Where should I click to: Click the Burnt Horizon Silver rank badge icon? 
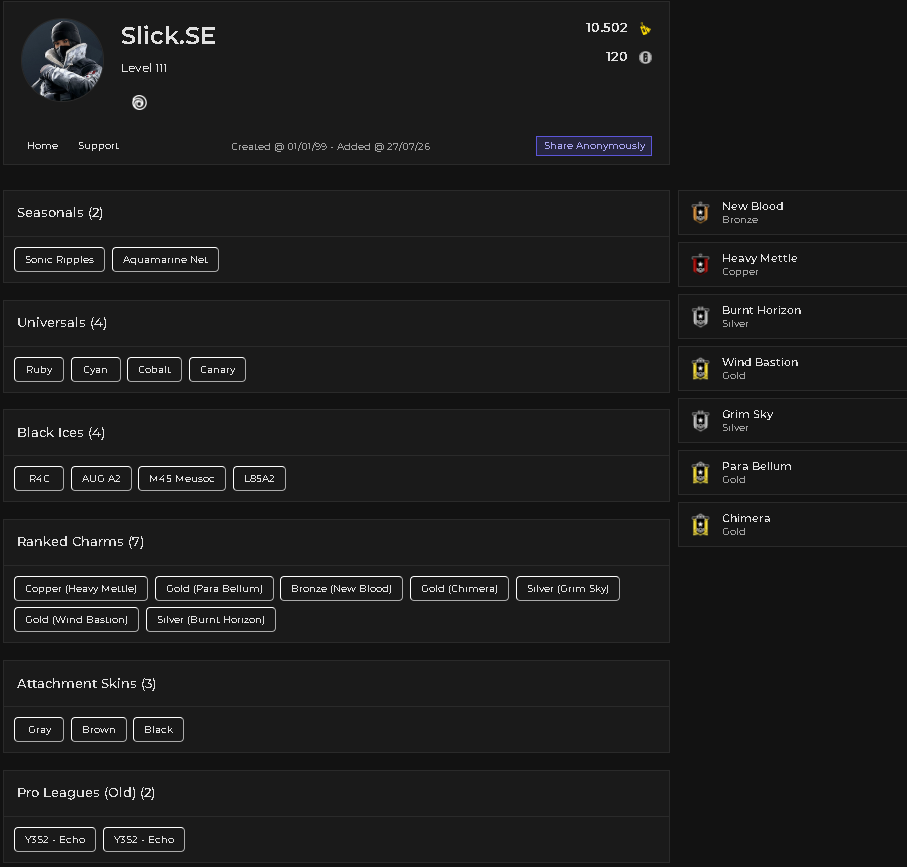(x=700, y=316)
